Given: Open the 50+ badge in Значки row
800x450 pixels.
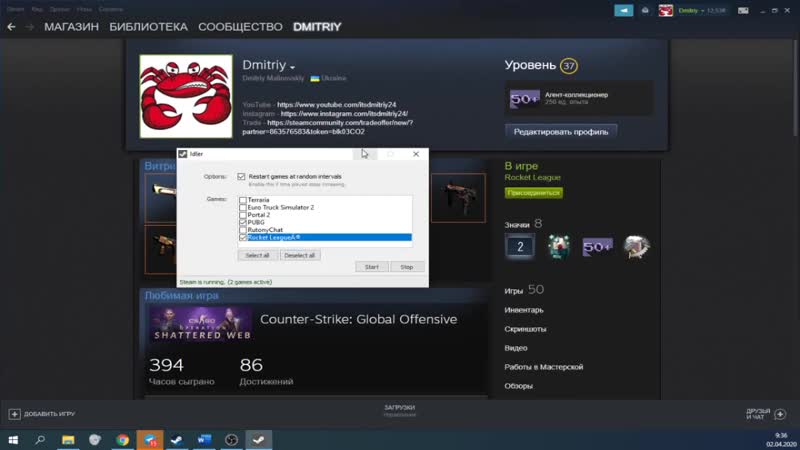Looking at the screenshot, I should [597, 247].
